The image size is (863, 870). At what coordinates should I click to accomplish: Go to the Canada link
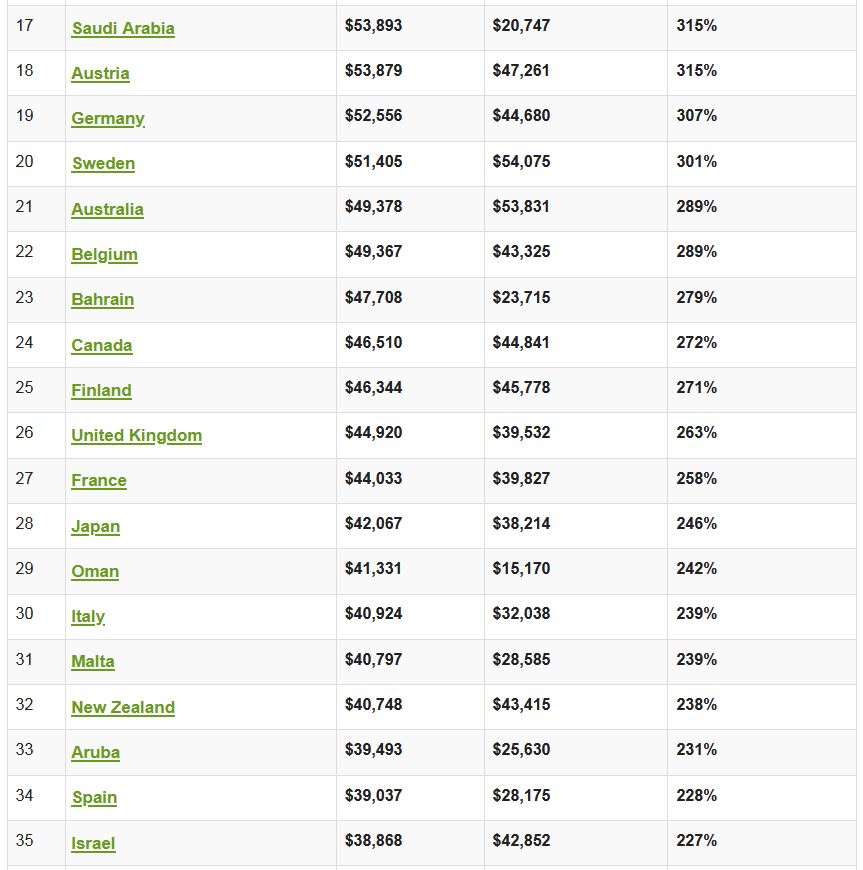pos(101,345)
